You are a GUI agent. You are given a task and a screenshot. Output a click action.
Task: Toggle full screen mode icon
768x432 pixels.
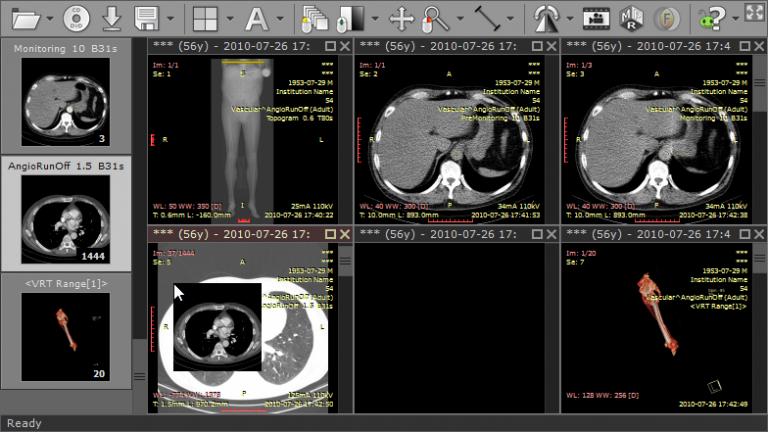tap(753, 13)
